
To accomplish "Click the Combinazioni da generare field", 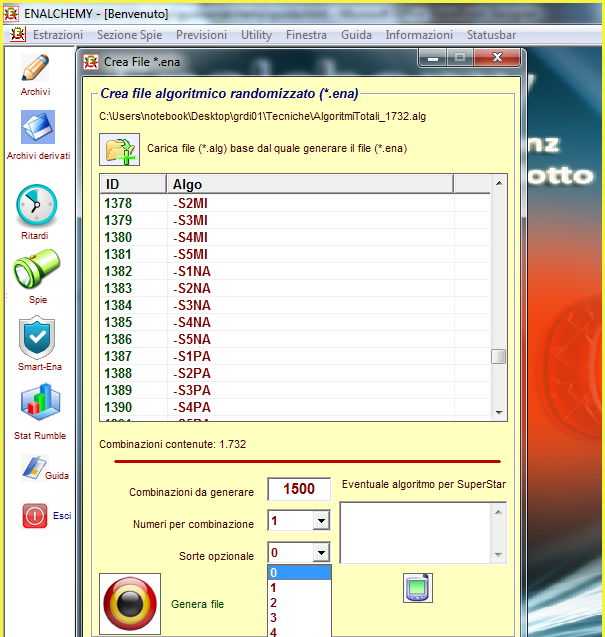I will [299, 489].
